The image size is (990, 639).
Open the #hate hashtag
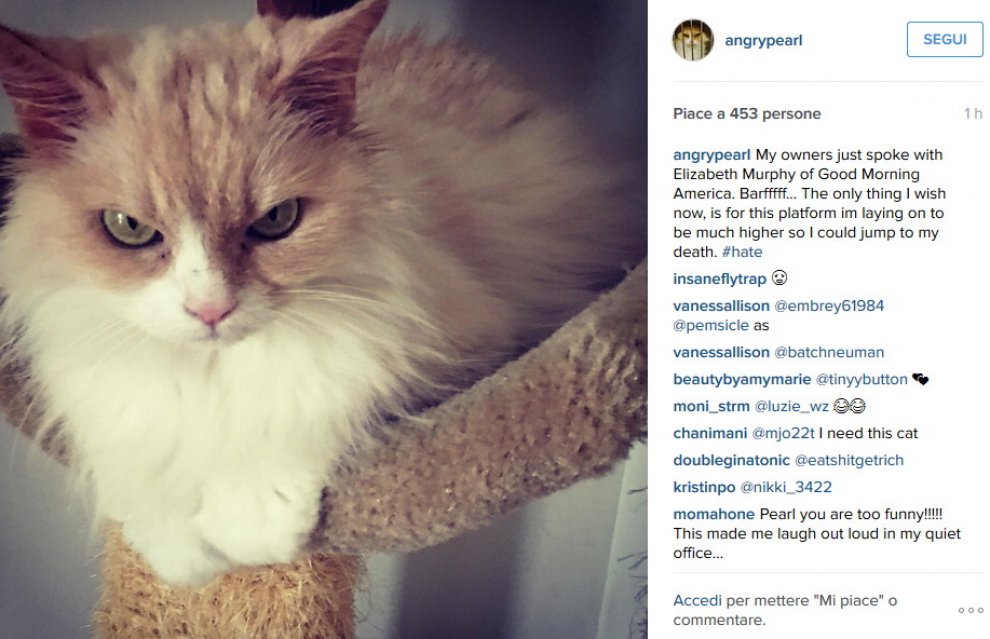(x=742, y=251)
